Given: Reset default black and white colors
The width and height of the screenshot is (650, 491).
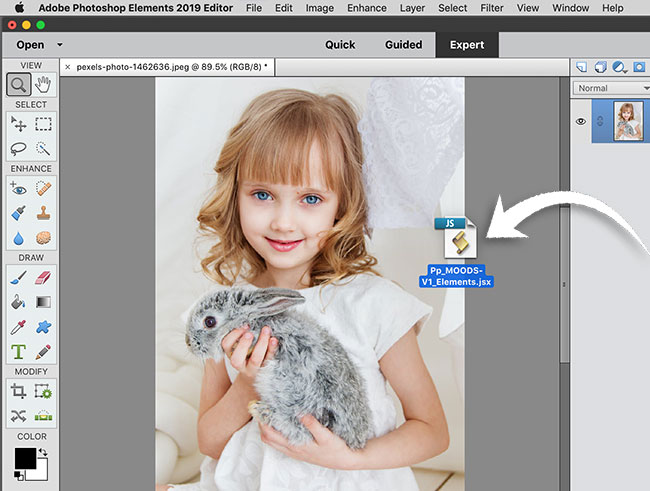Looking at the screenshot, I should pos(19,476).
